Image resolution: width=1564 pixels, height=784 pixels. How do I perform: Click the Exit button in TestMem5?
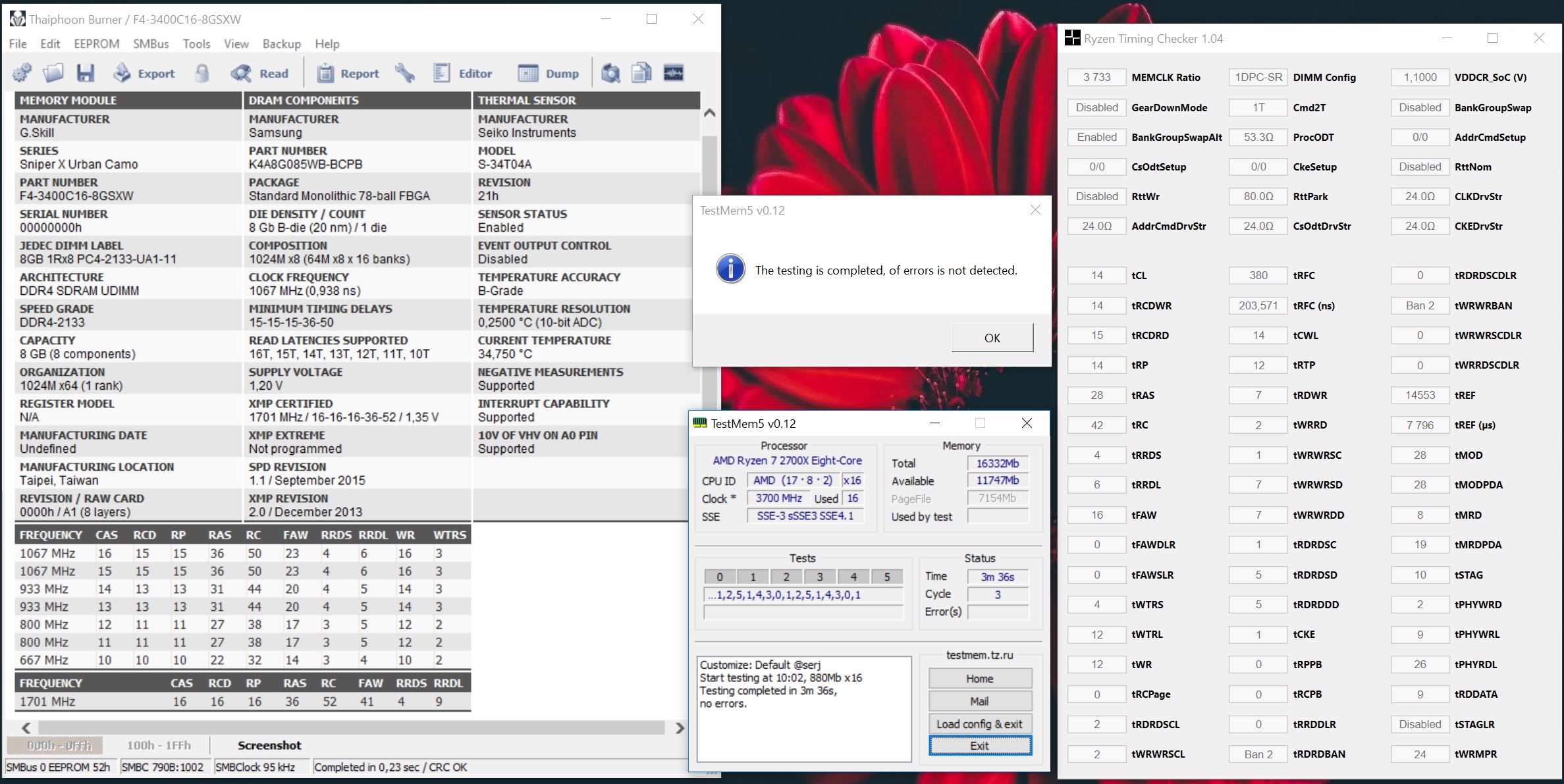point(979,745)
